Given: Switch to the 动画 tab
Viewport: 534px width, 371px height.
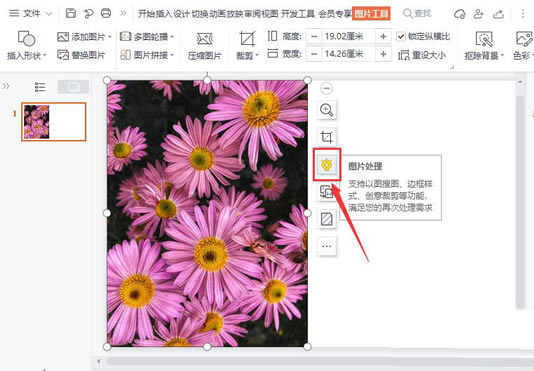Looking at the screenshot, I should [217, 14].
